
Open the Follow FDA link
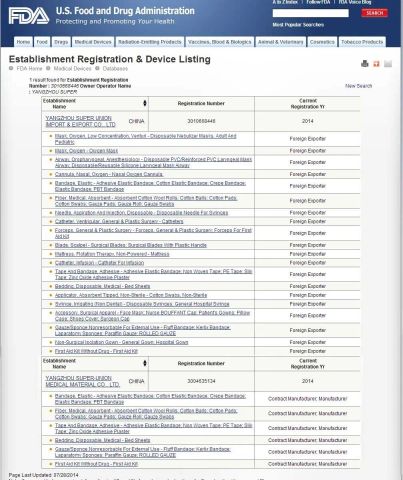[x=318, y=2]
